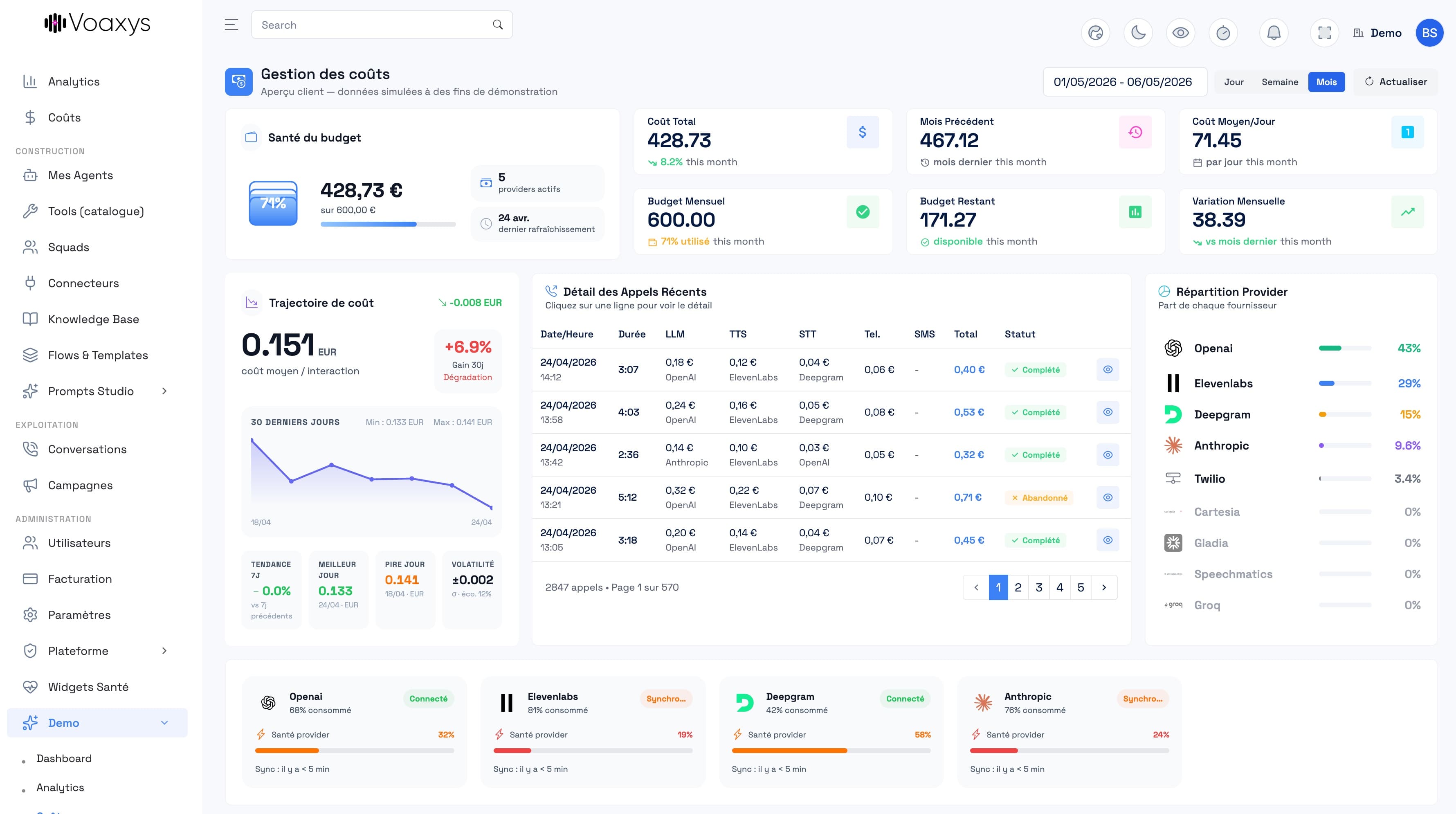The height and width of the screenshot is (814, 1456).
Task: Click the Campagnes megaphone icon
Action: 30,485
